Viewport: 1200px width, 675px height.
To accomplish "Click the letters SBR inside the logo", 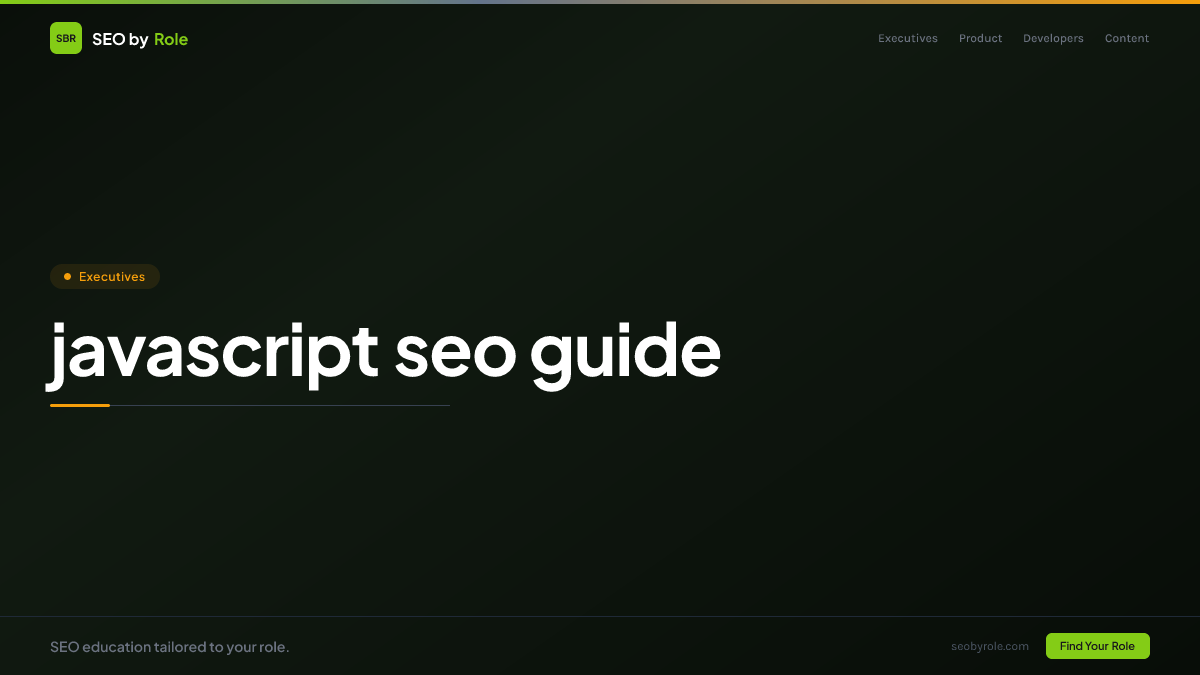I will click(66, 39).
